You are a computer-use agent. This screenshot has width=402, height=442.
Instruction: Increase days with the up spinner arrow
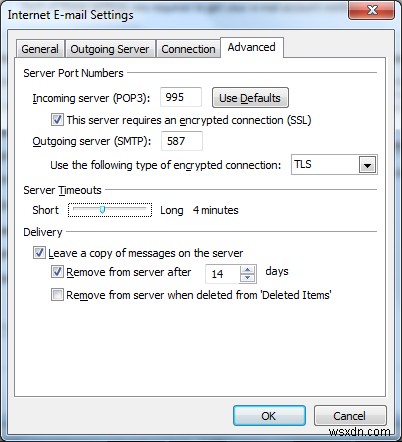pyautogui.click(x=247, y=269)
